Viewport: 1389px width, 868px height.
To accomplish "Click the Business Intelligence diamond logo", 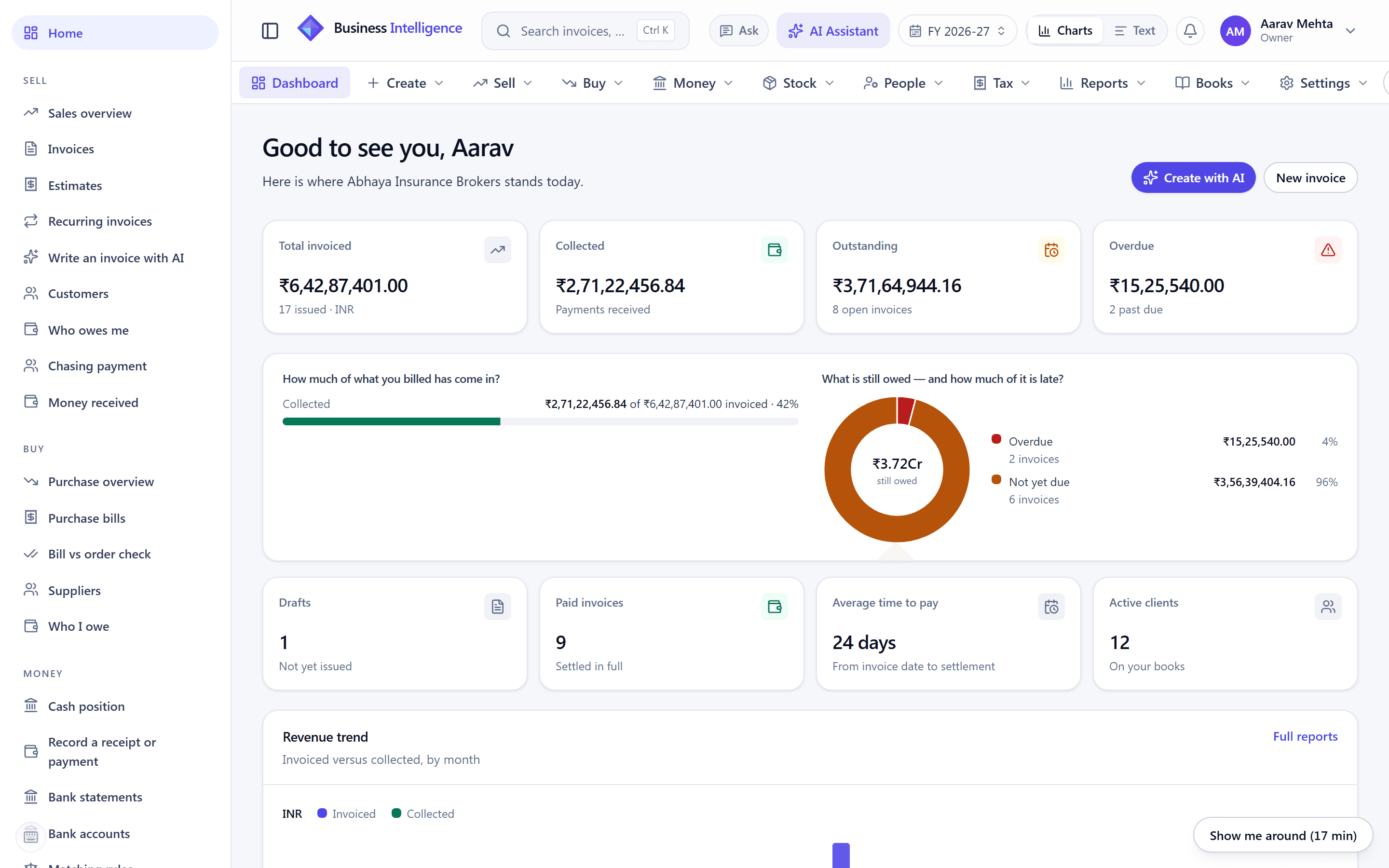I will (310, 29).
